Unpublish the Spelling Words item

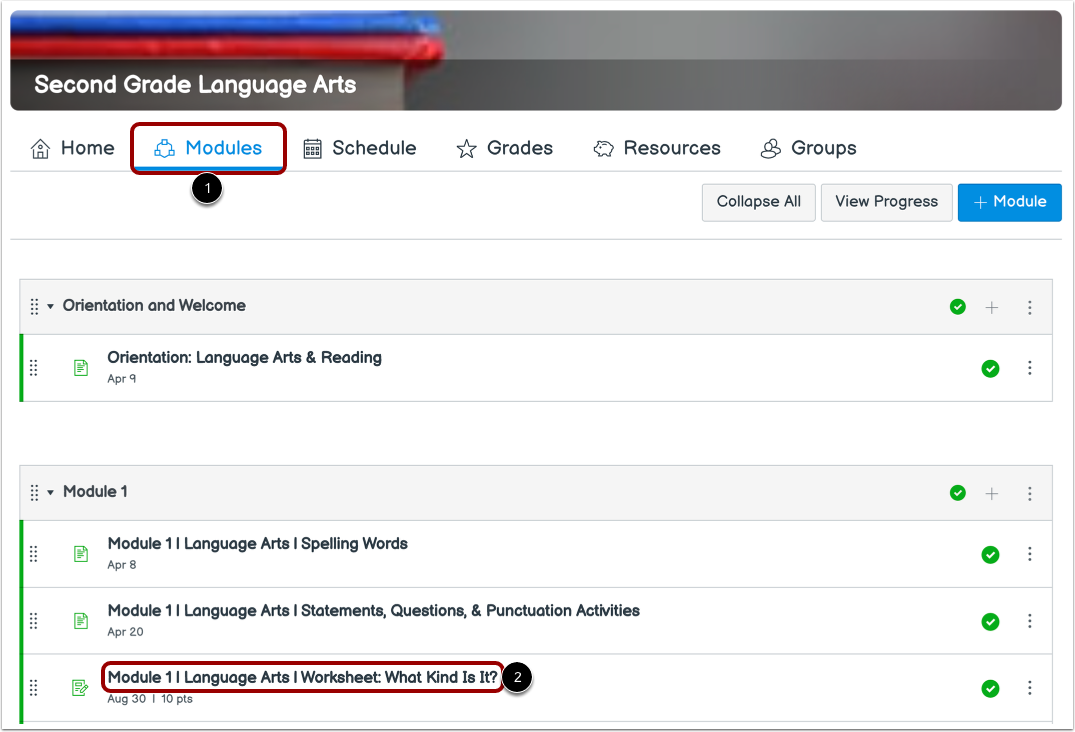tap(990, 554)
